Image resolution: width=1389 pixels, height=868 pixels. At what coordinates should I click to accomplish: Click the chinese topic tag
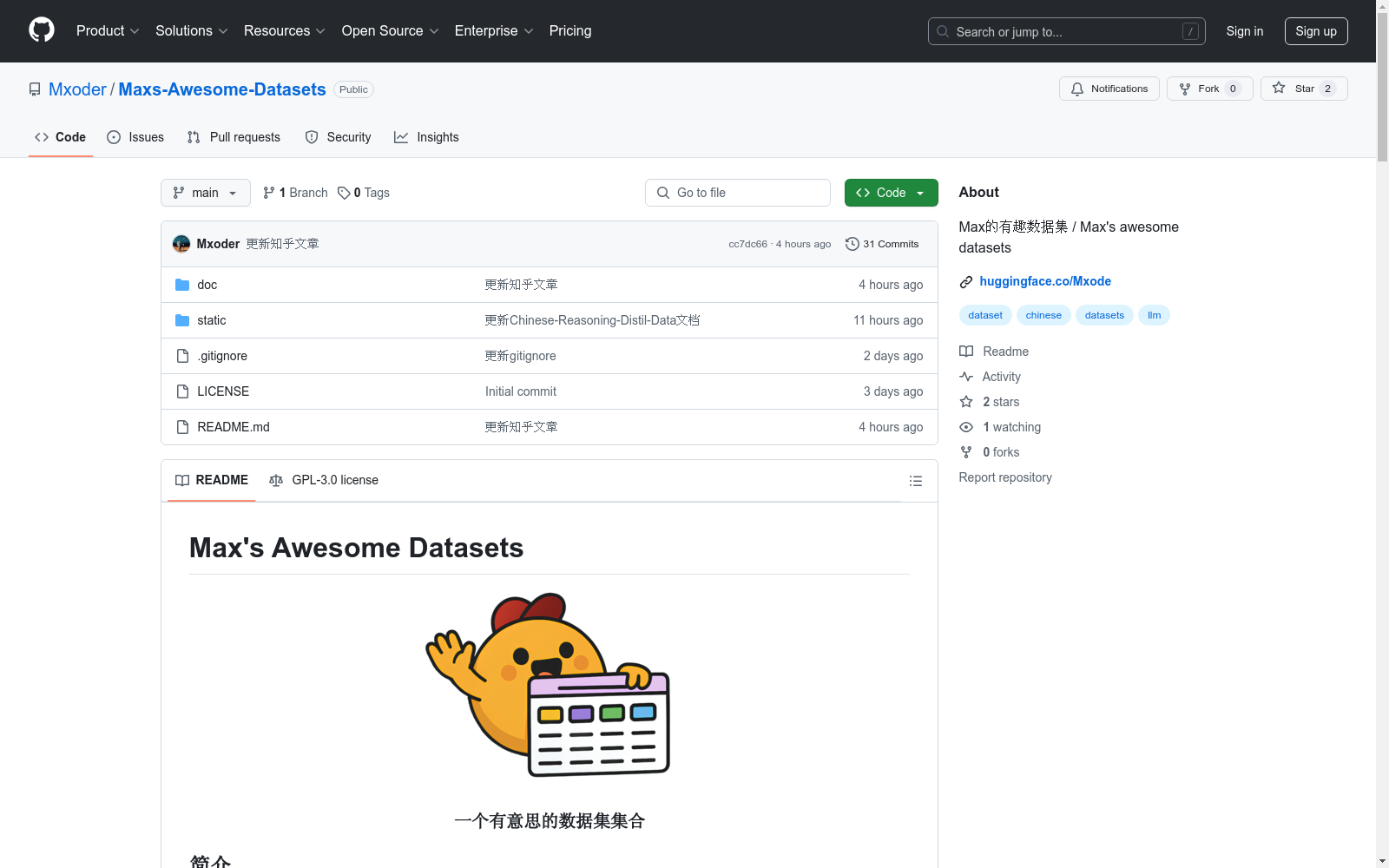coord(1043,315)
